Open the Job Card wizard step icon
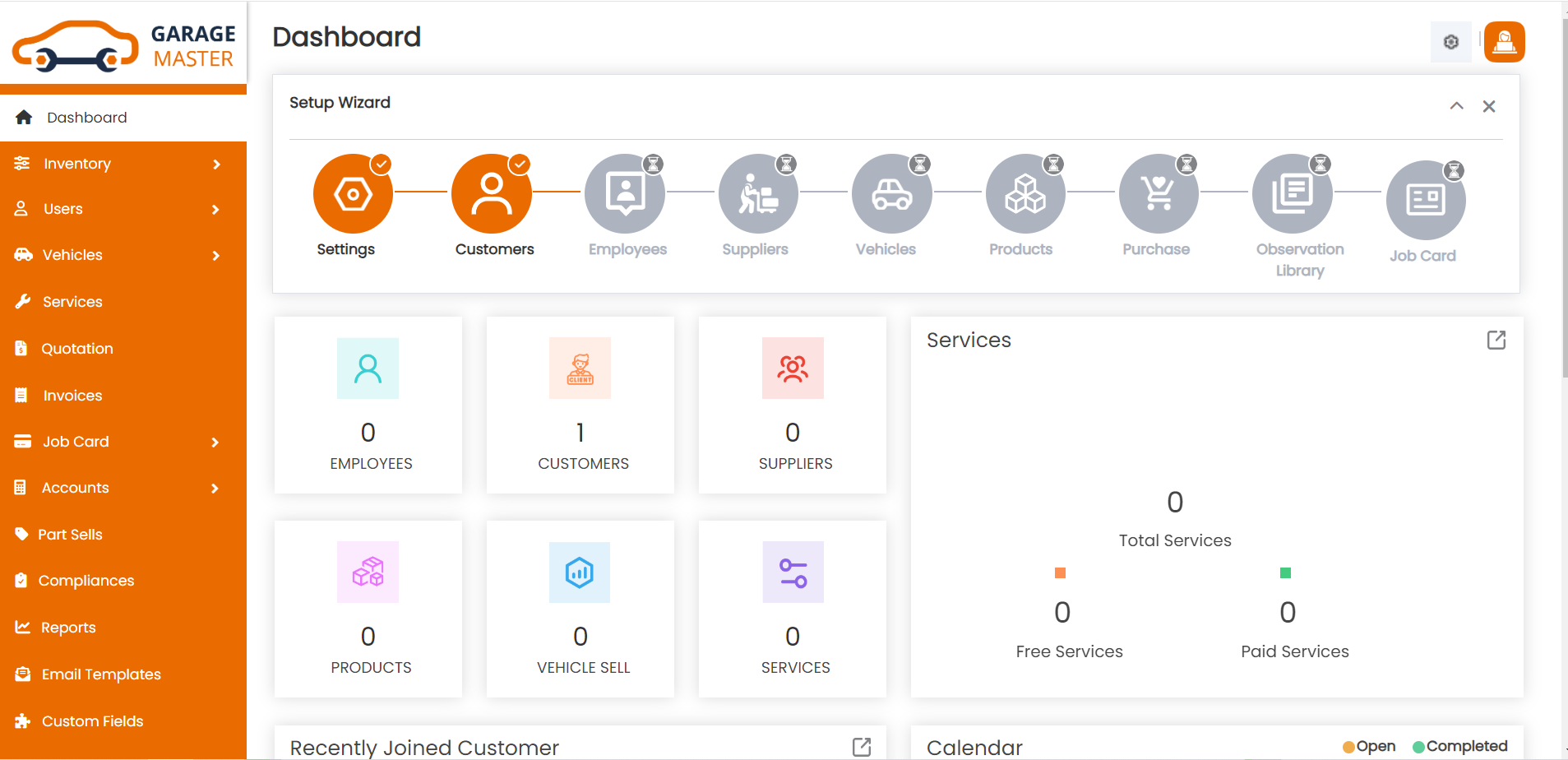Image resolution: width=1568 pixels, height=760 pixels. coord(1425,200)
